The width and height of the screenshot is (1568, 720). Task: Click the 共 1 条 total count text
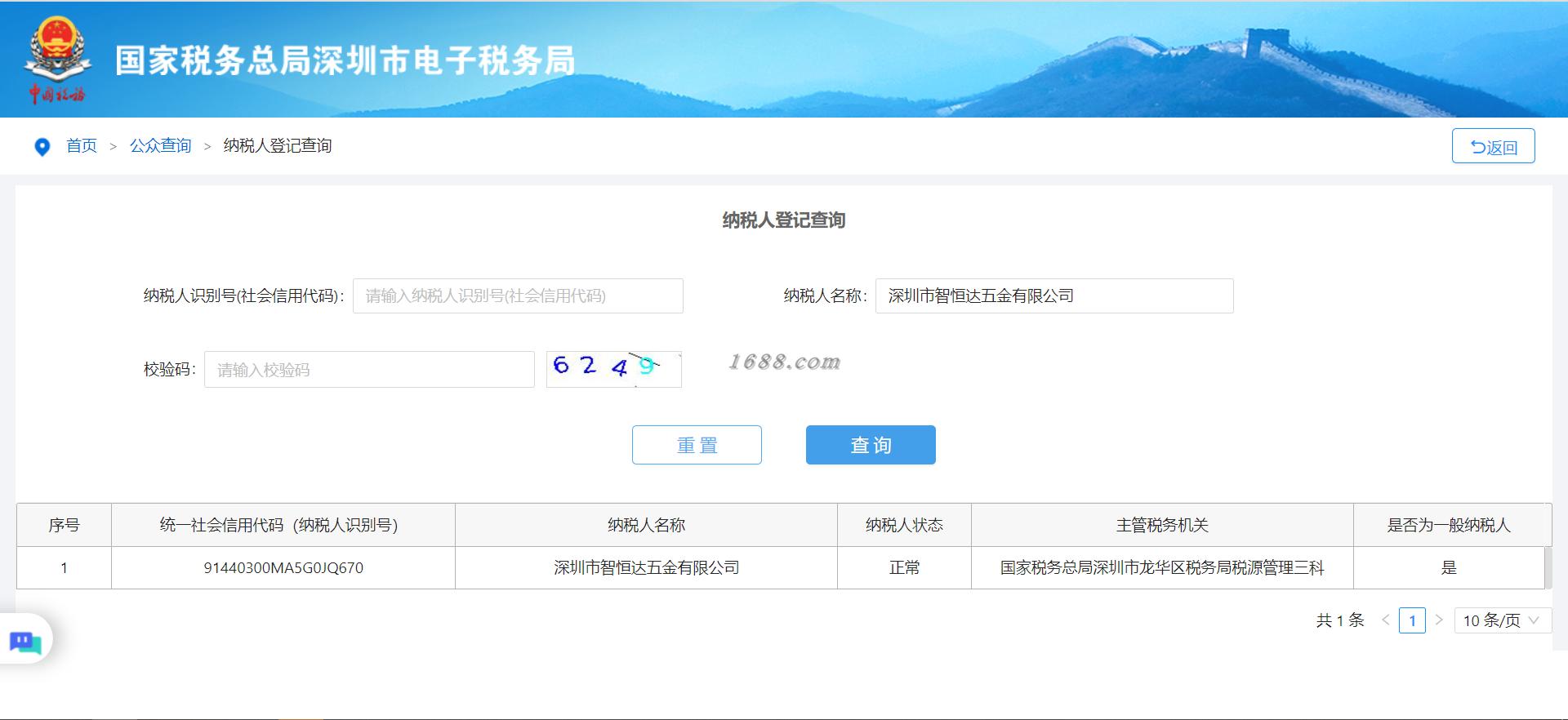coord(1340,620)
